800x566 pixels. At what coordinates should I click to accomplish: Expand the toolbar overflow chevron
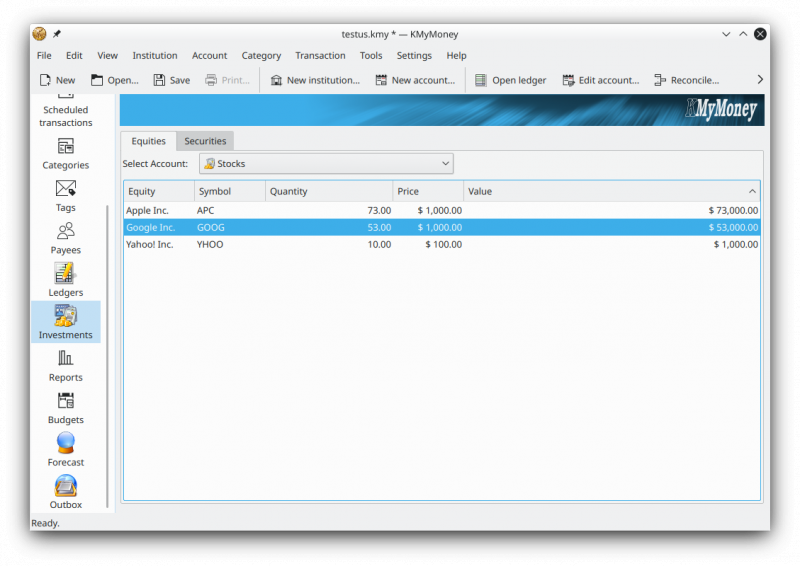click(760, 80)
